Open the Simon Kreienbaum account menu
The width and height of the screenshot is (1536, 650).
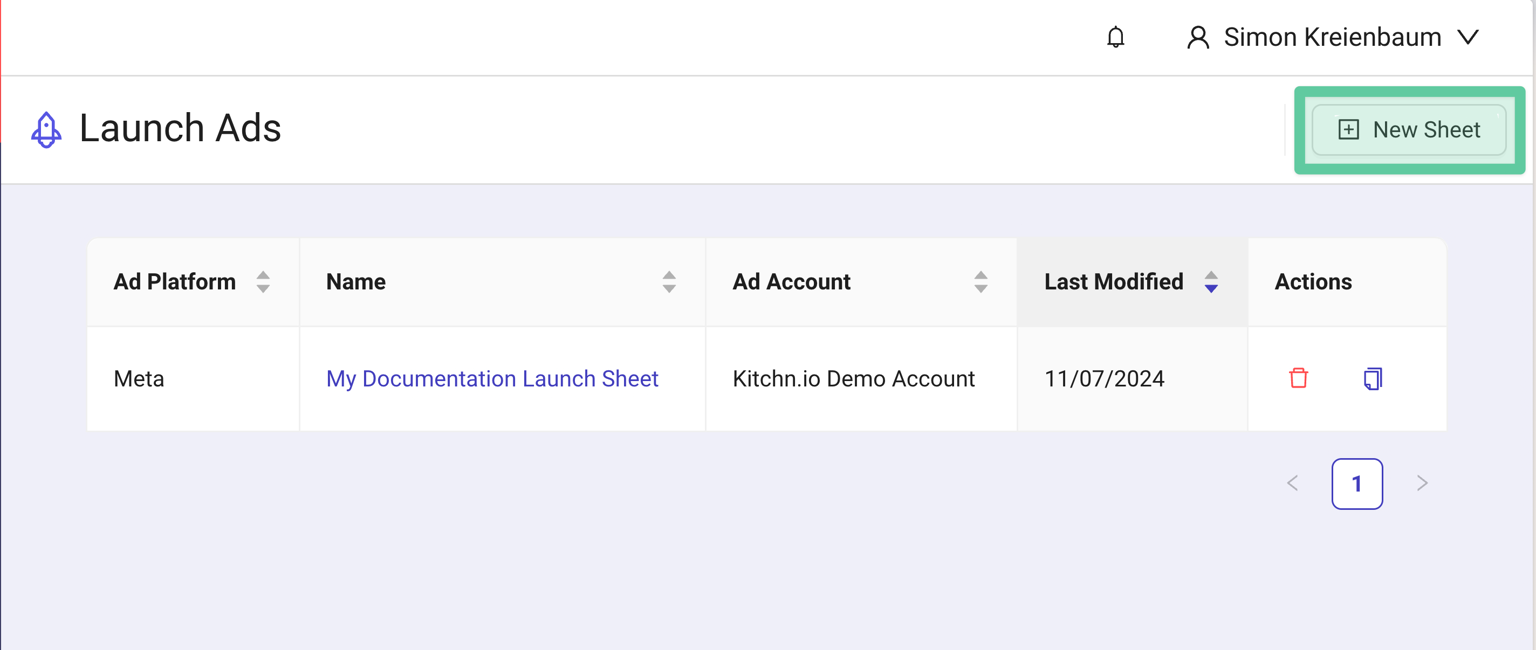click(1332, 38)
